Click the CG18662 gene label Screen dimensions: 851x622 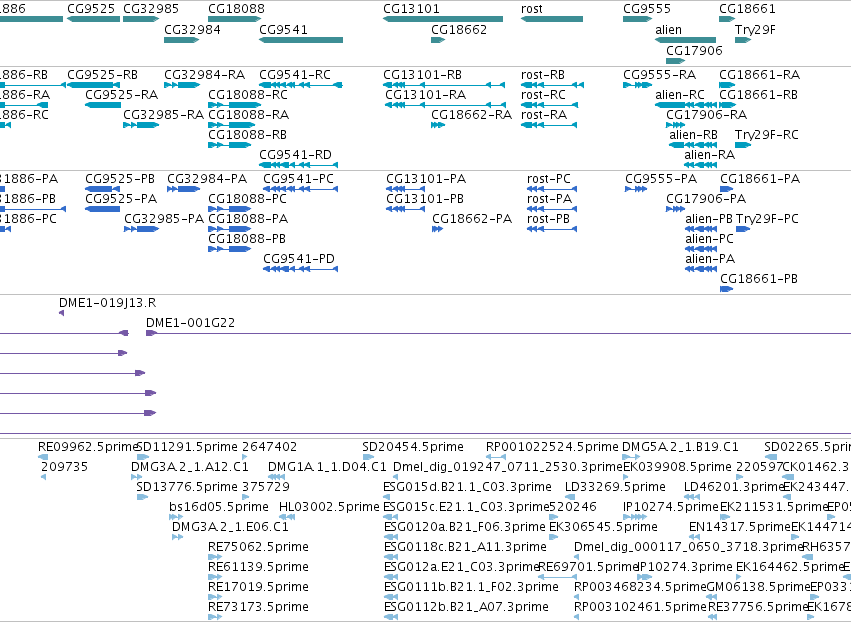[459, 29]
